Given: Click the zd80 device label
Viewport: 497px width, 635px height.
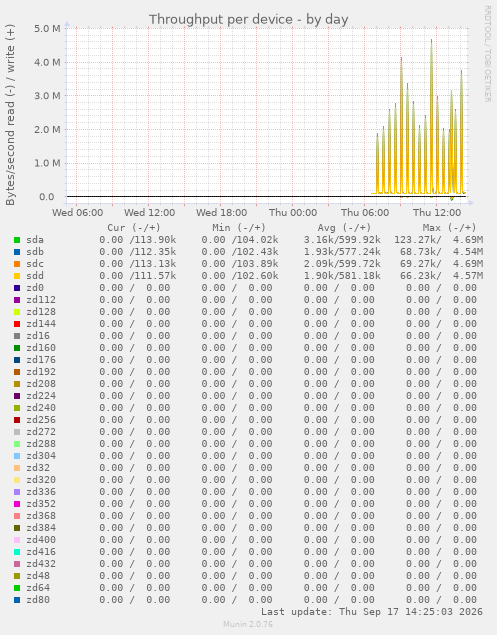Looking at the screenshot, I should click(38, 600).
